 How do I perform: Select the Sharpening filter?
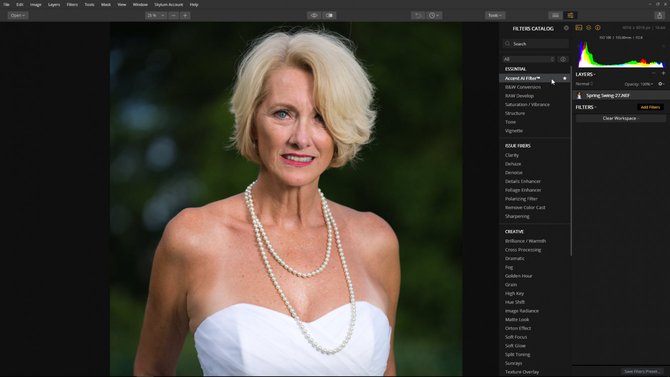(517, 216)
